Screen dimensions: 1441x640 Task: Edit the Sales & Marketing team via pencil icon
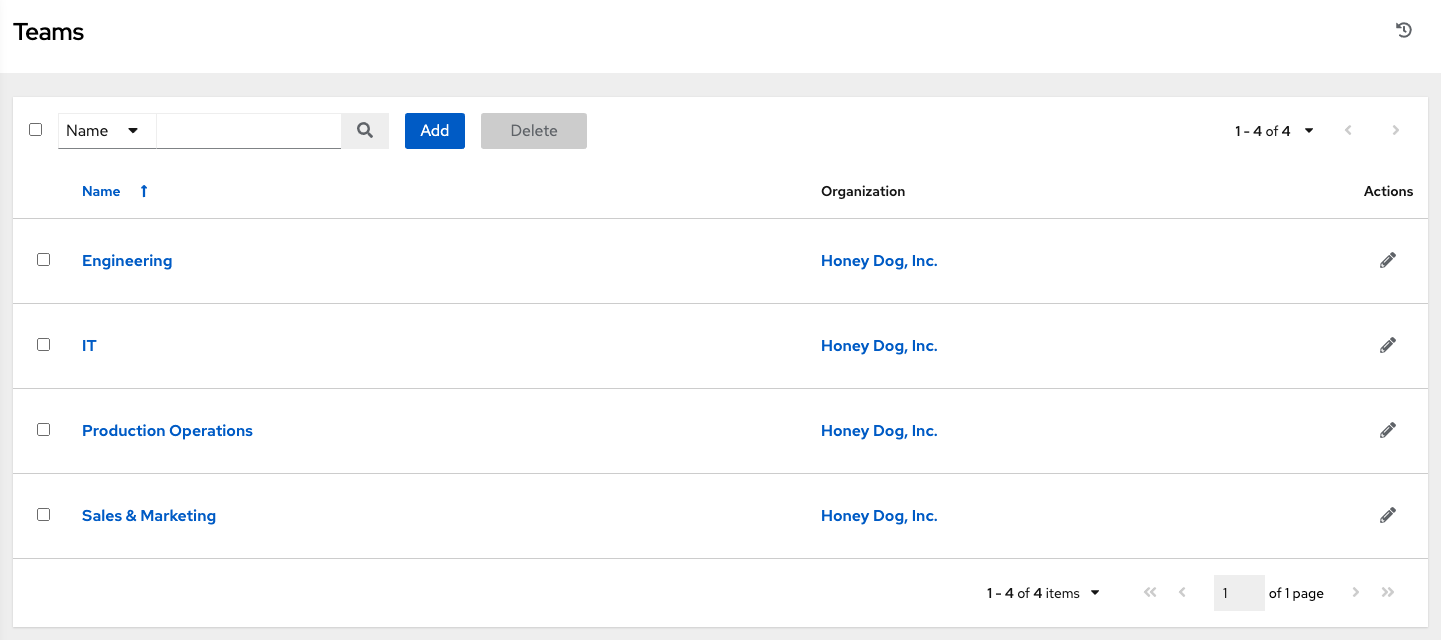pyautogui.click(x=1387, y=515)
